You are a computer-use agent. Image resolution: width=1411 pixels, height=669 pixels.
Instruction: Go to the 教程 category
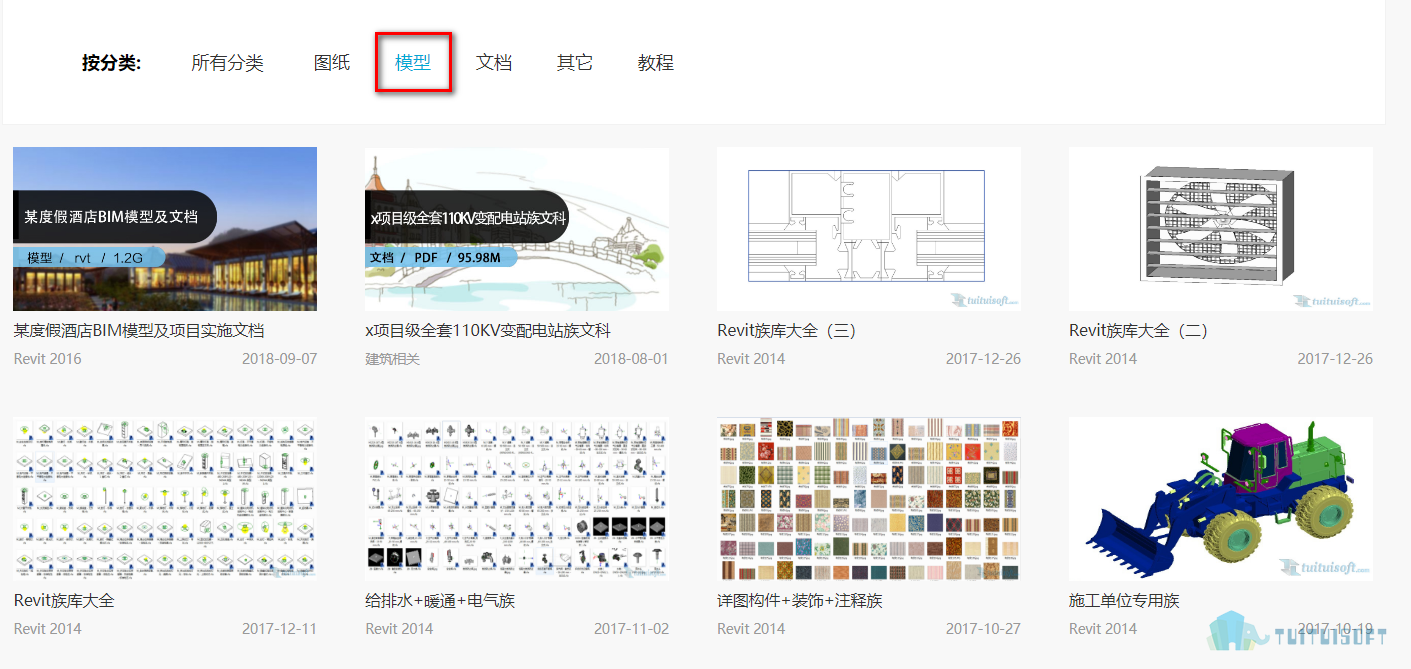point(656,63)
